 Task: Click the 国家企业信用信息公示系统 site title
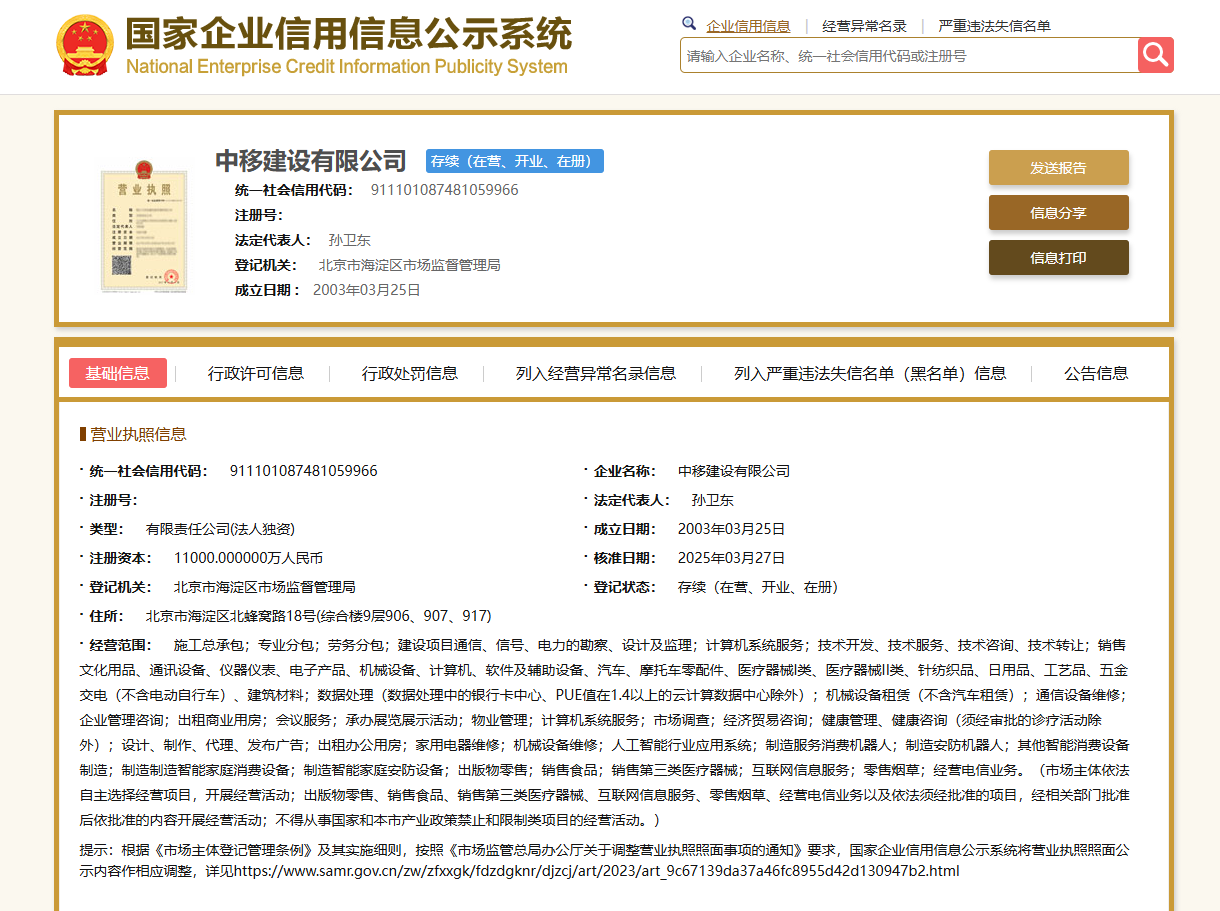(x=348, y=34)
